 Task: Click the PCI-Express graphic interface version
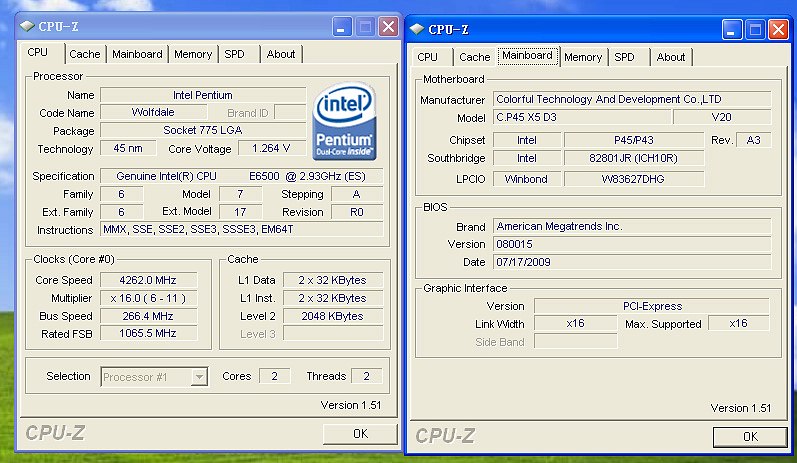pos(652,306)
